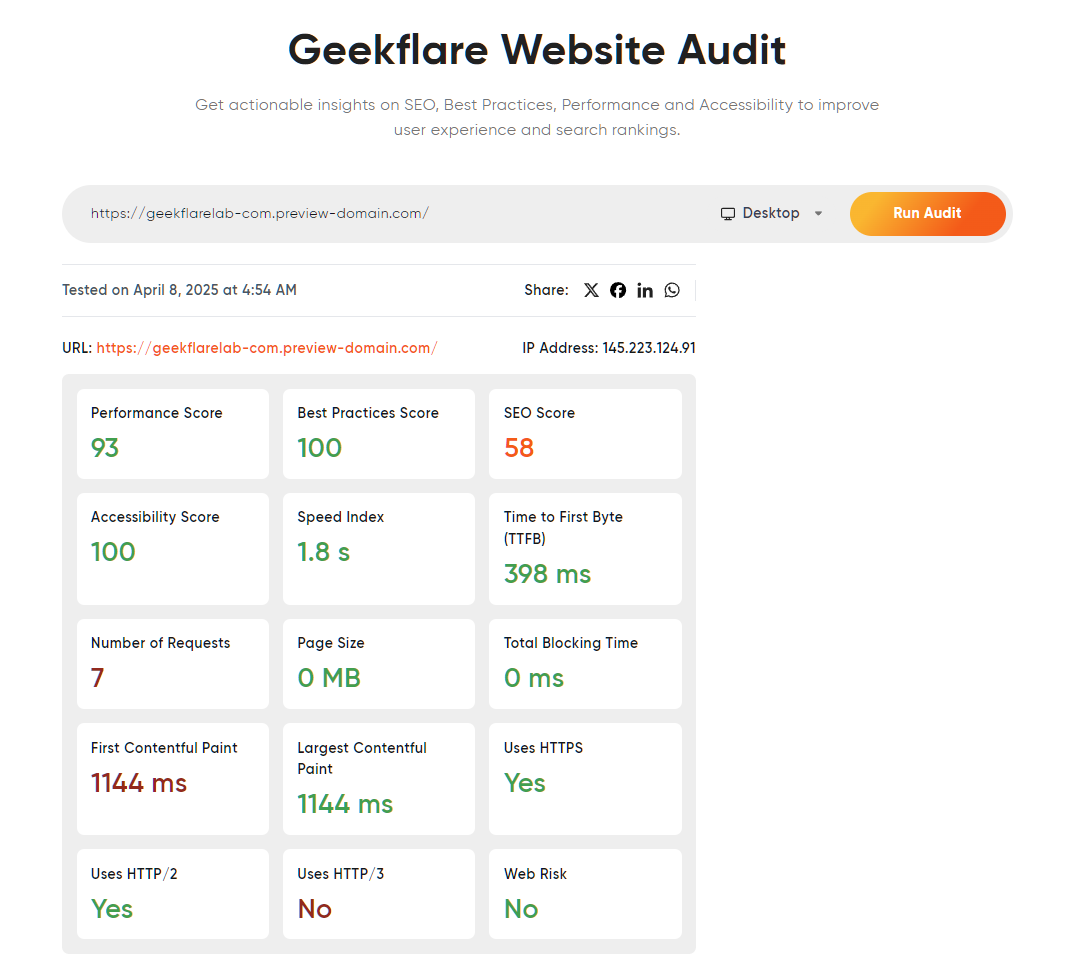The height and width of the screenshot is (978, 1071).
Task: Open the Desktop device type dropdown
Action: coord(771,213)
